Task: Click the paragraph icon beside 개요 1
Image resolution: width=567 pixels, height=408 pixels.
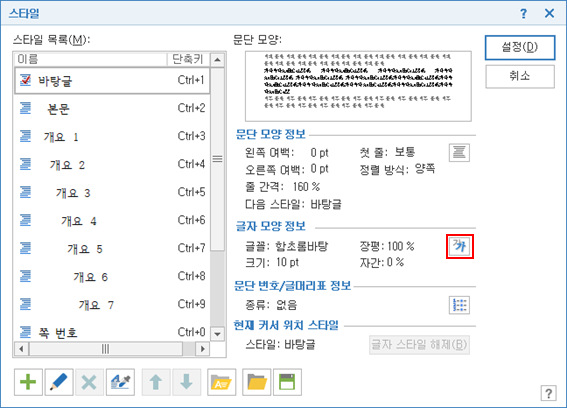Action: [x=25, y=136]
